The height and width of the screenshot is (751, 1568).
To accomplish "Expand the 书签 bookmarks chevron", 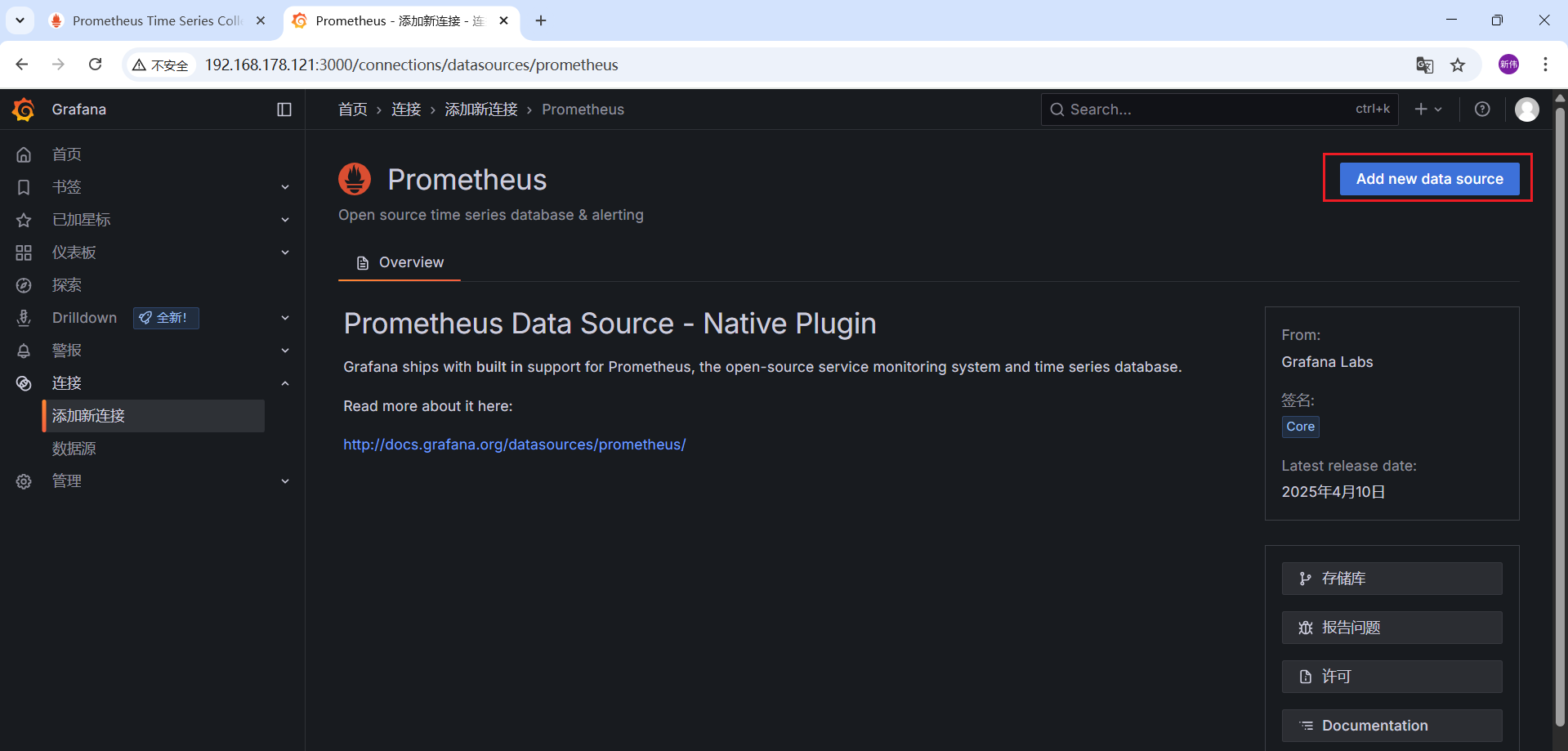I will tap(284, 186).
